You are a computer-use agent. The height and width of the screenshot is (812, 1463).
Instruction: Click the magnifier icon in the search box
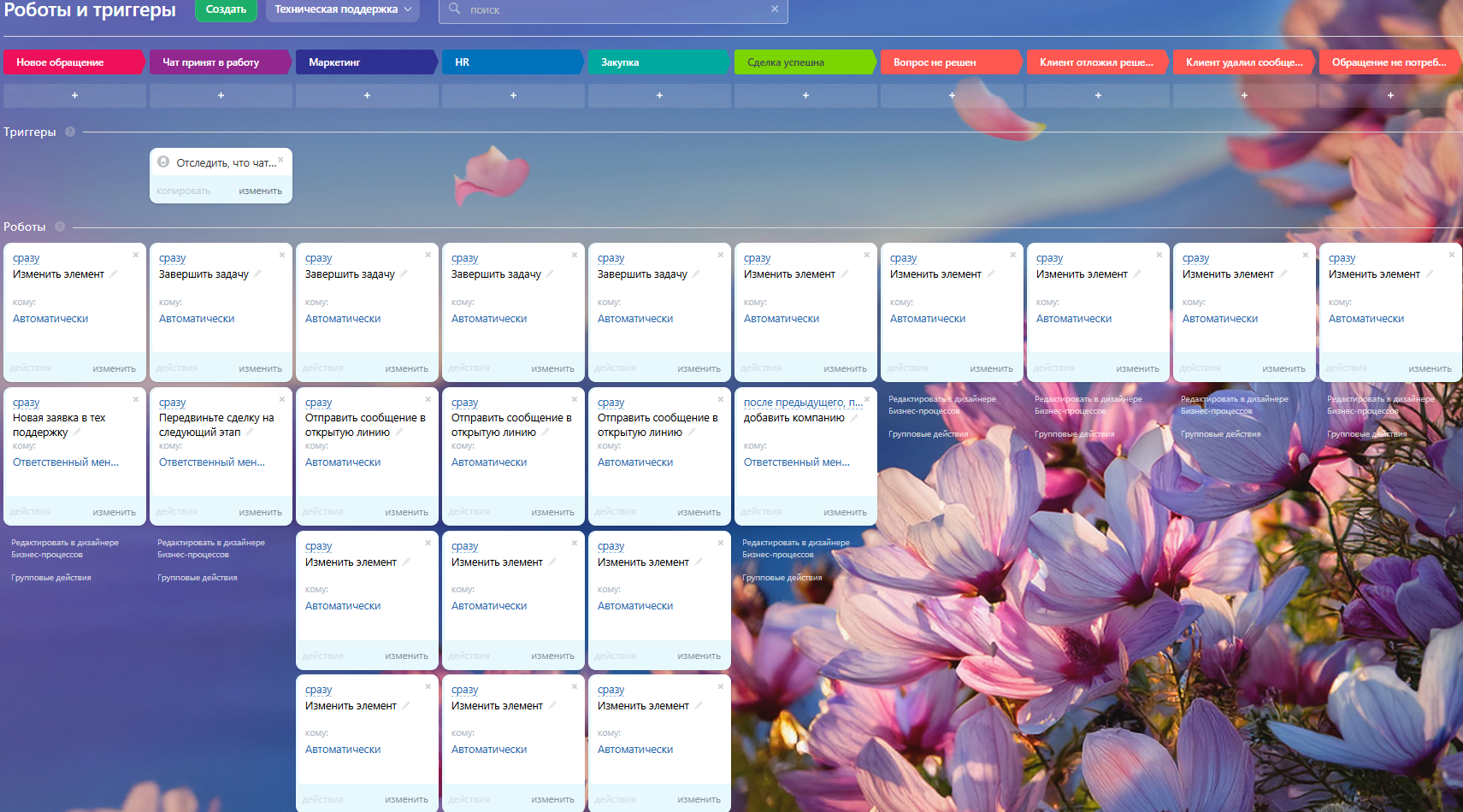(455, 9)
